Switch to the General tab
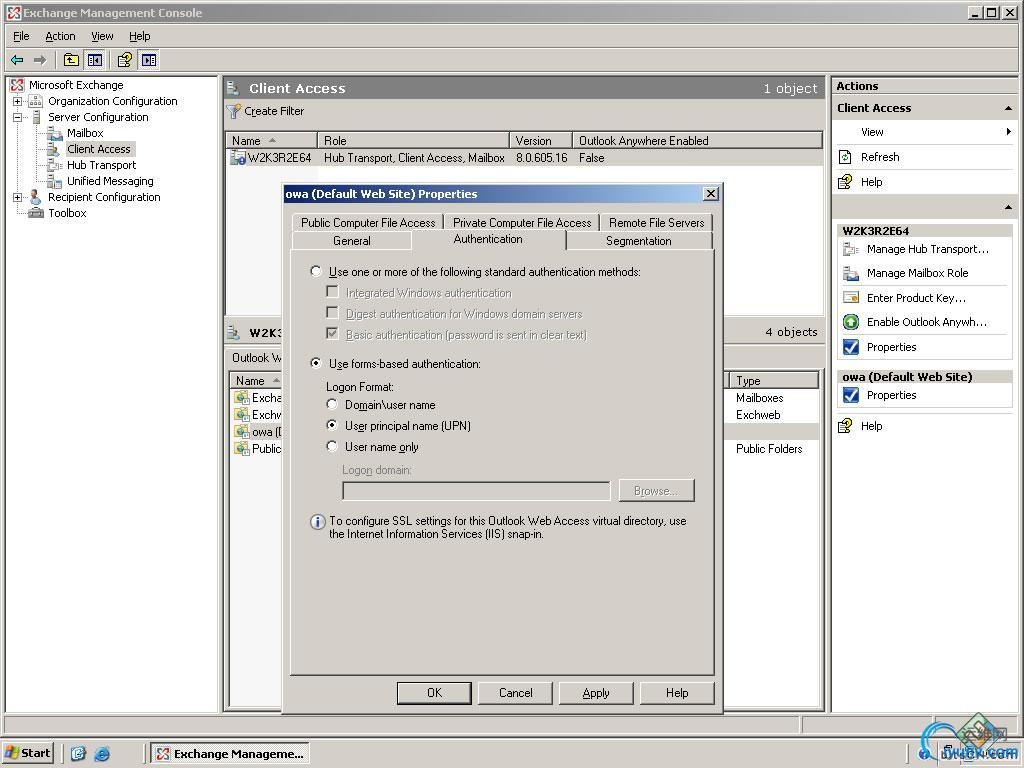 coord(352,241)
